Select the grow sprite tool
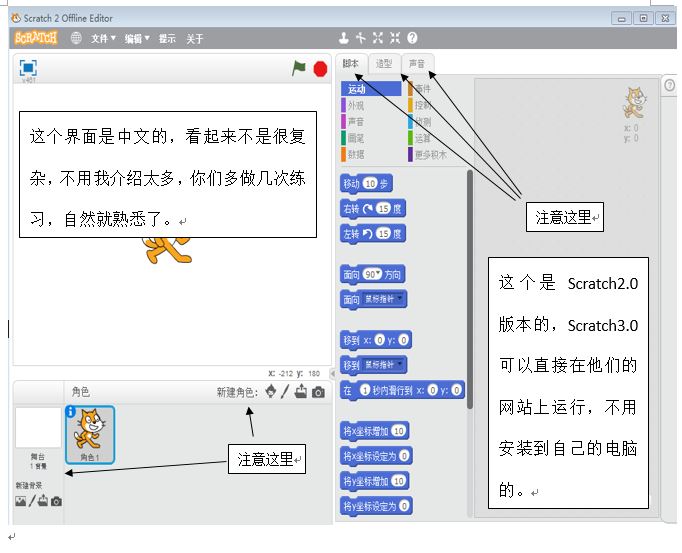This screenshot has width=682, height=553. coord(378,38)
